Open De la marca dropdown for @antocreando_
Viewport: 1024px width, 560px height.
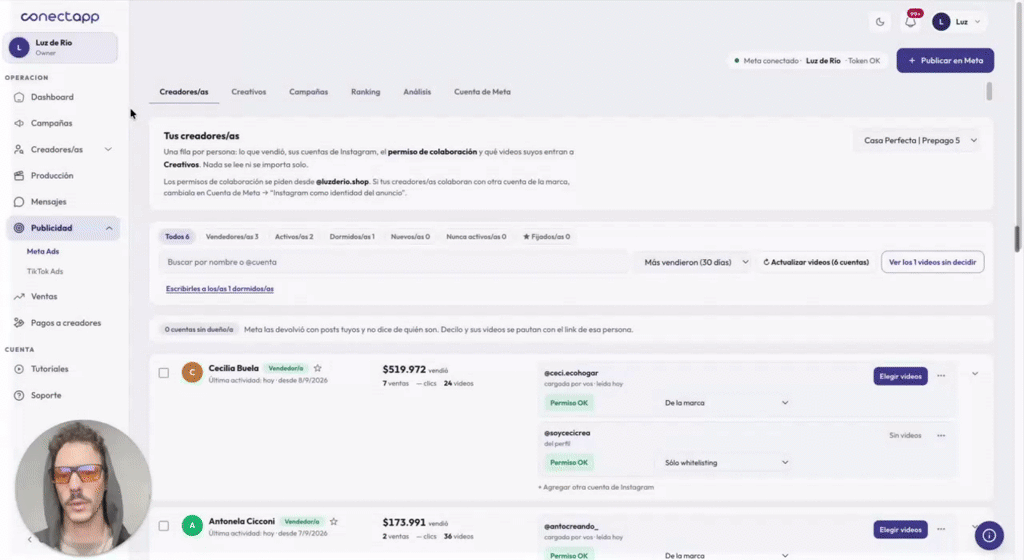coord(726,555)
